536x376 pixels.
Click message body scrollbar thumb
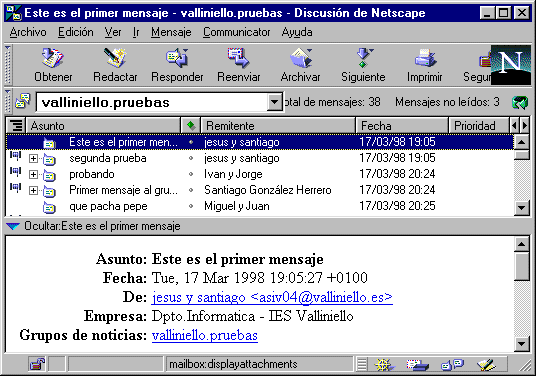pyautogui.click(x=522, y=266)
